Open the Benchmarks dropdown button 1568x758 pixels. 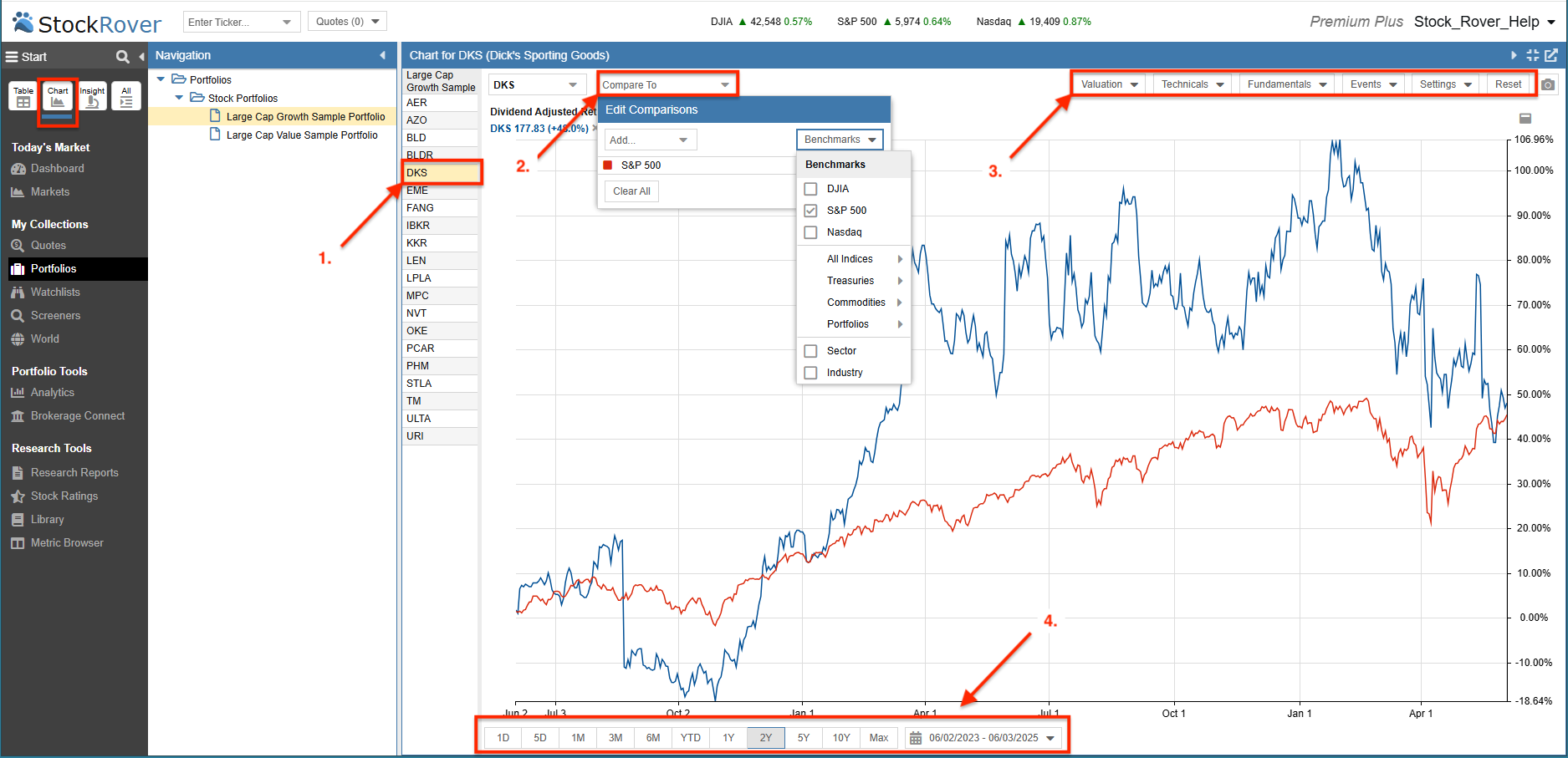[x=840, y=140]
